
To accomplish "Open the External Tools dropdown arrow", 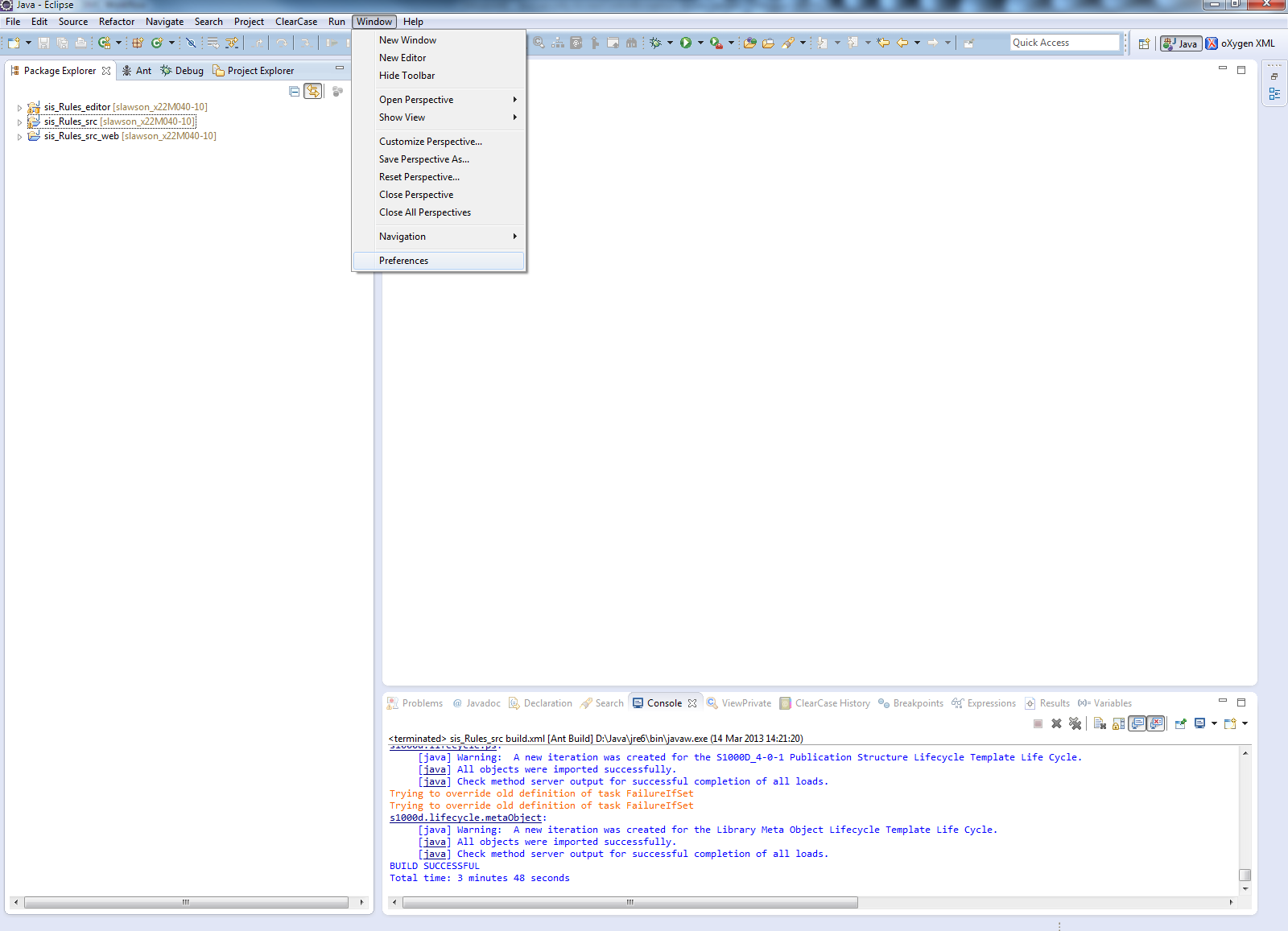I will tap(731, 43).
